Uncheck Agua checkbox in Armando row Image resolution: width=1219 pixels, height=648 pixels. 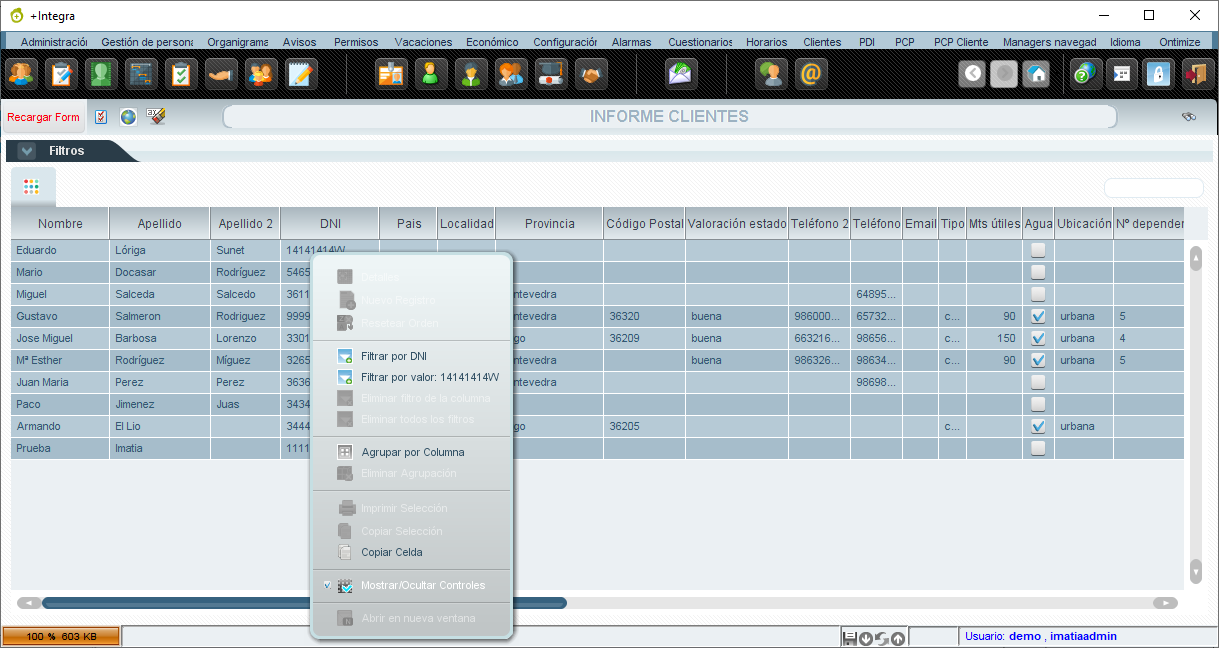tap(1038, 426)
